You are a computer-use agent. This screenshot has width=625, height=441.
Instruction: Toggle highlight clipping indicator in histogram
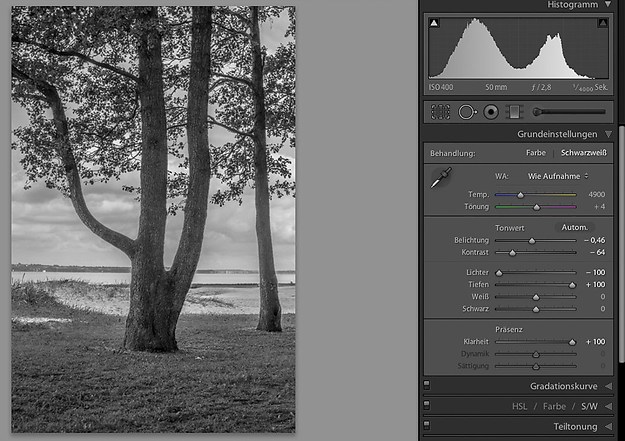click(603, 23)
